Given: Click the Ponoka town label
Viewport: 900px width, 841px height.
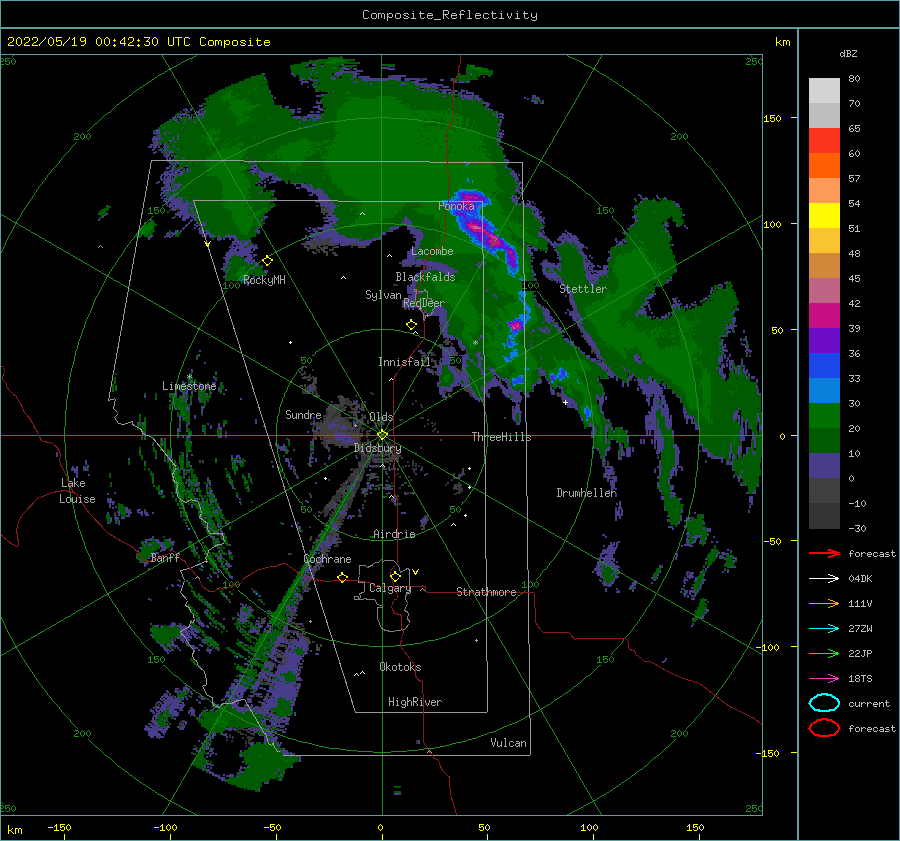Looking at the screenshot, I should [456, 206].
